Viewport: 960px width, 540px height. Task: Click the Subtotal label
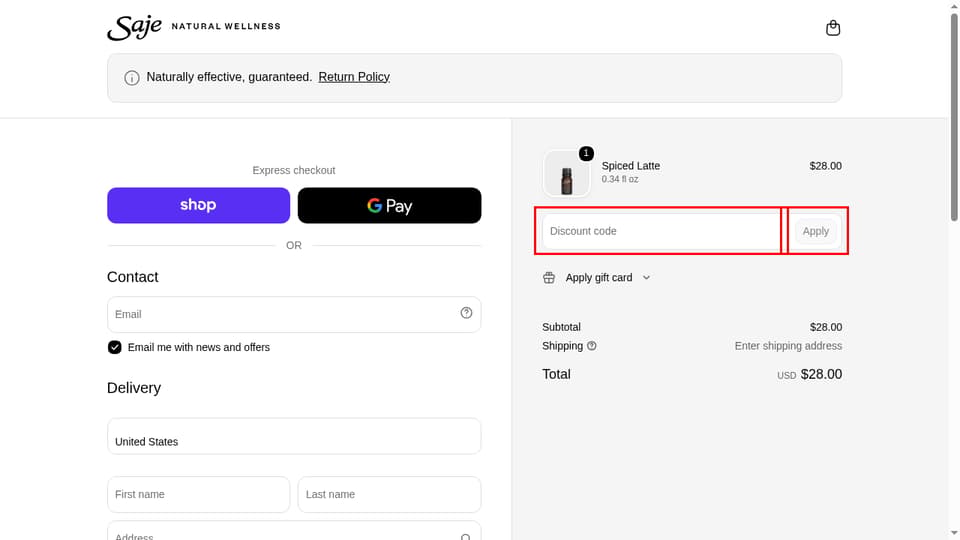pos(561,327)
